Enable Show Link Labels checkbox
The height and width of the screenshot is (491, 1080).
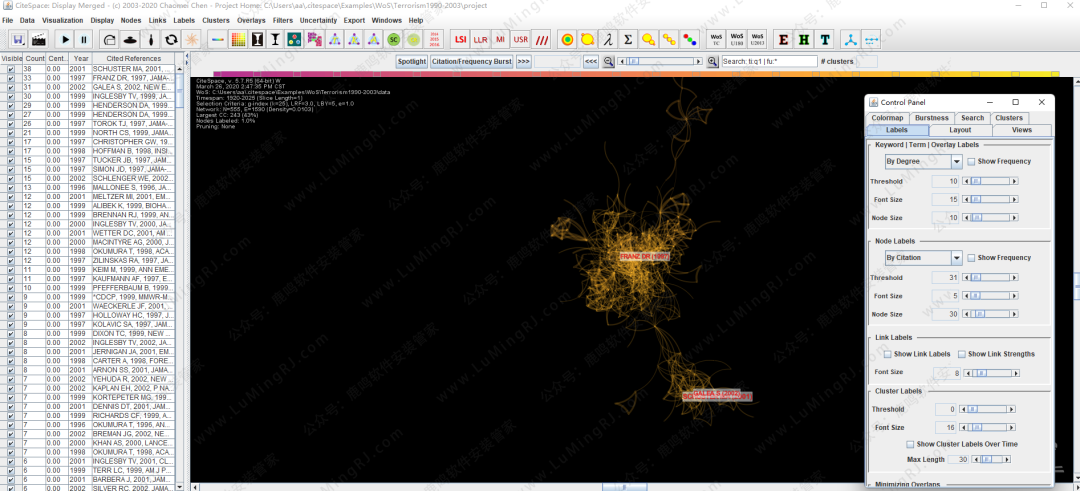pos(887,354)
